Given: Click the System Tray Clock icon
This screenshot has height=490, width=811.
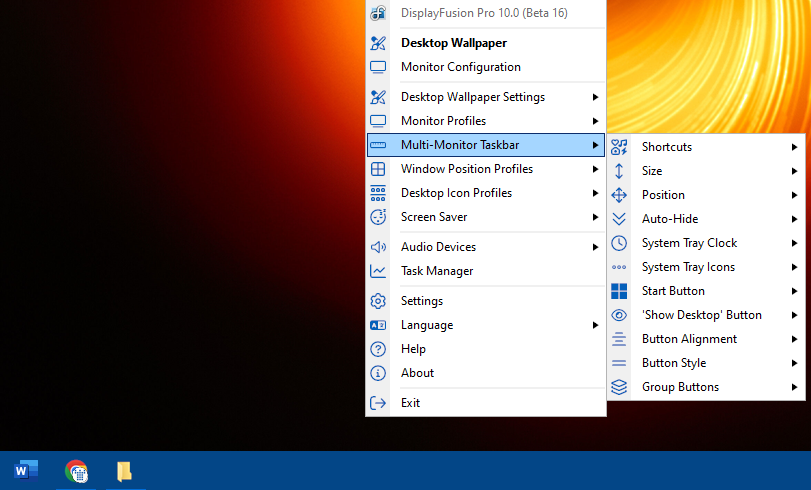Looking at the screenshot, I should click(619, 243).
